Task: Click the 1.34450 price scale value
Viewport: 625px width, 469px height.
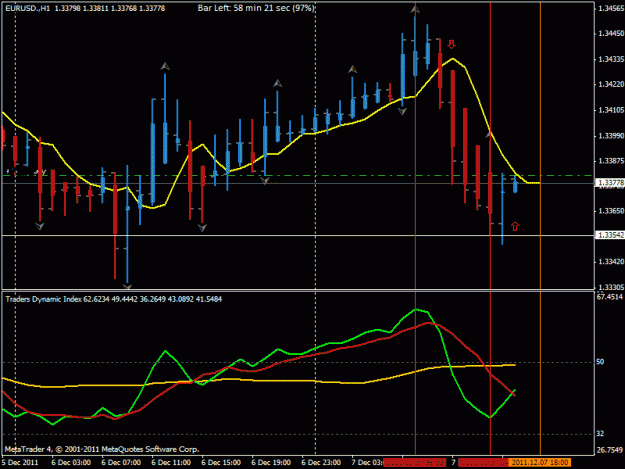Action: [x=611, y=33]
